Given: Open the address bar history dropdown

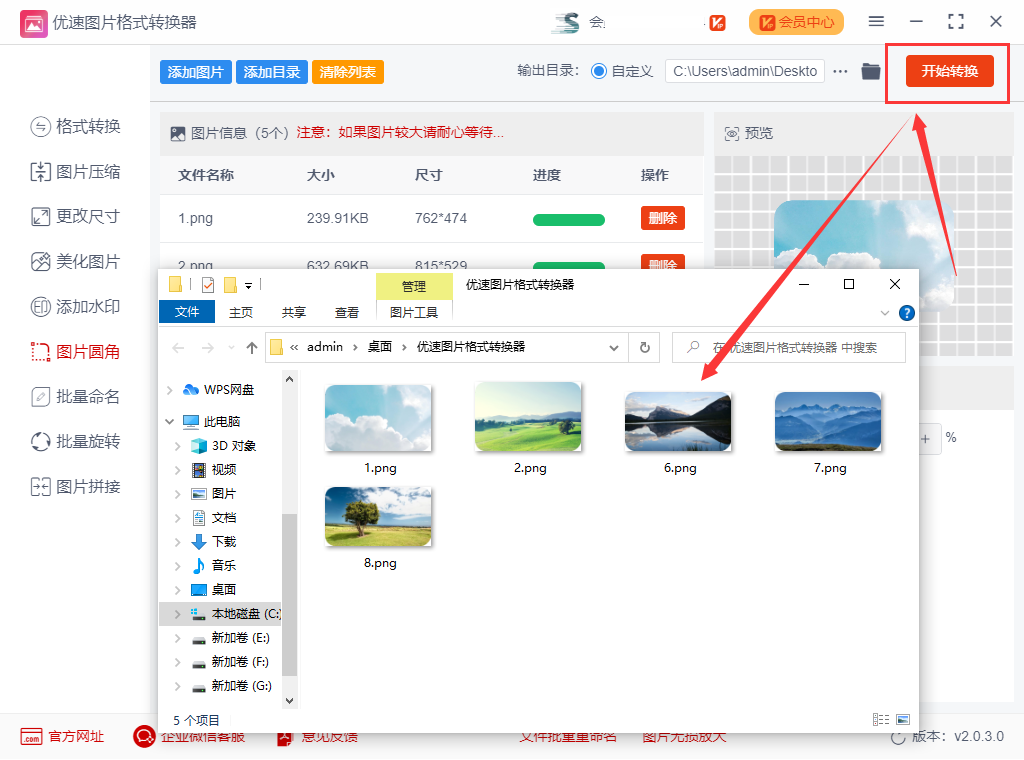Looking at the screenshot, I should (x=614, y=347).
